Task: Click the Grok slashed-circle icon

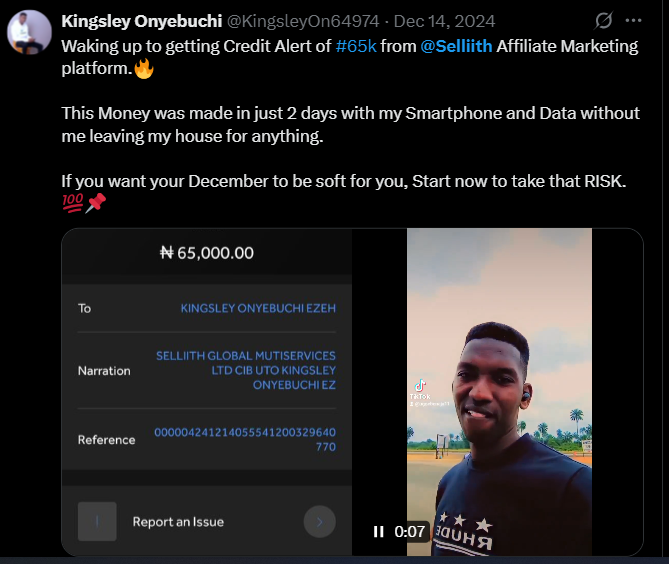Action: click(x=603, y=20)
